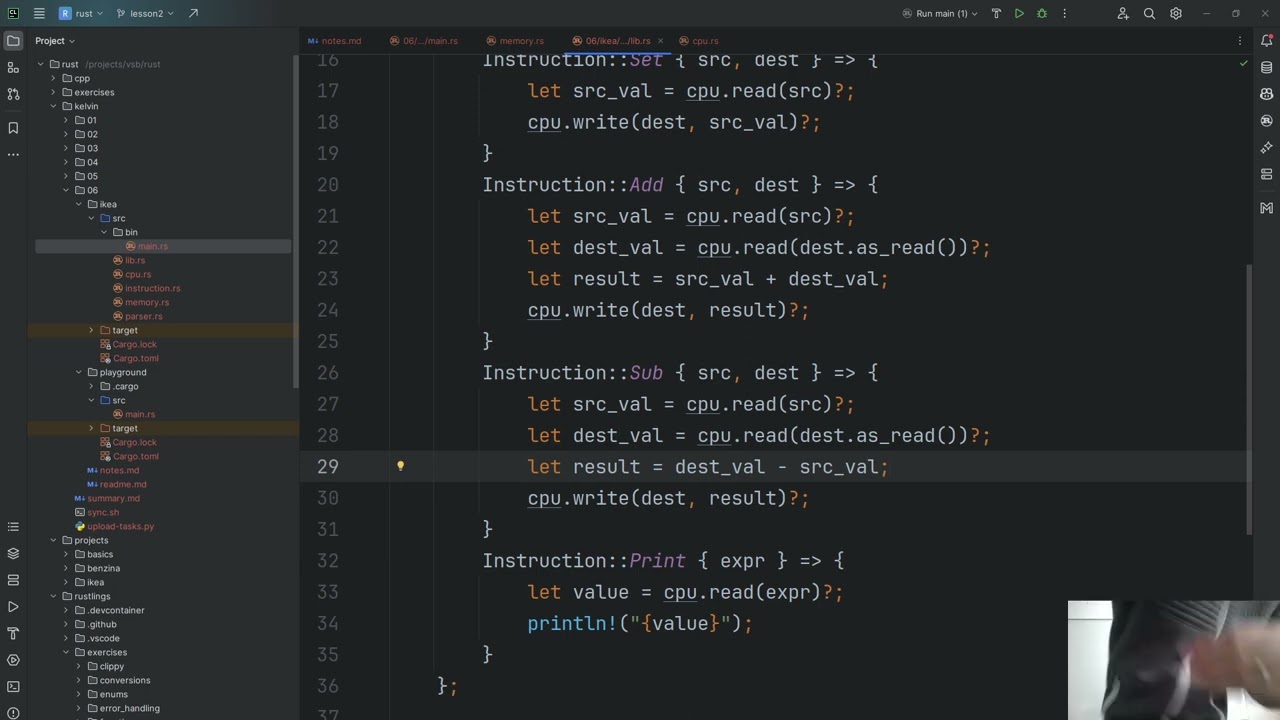Run the configuration with green play button
Screen dimensions: 1280x720
click(x=1019, y=13)
